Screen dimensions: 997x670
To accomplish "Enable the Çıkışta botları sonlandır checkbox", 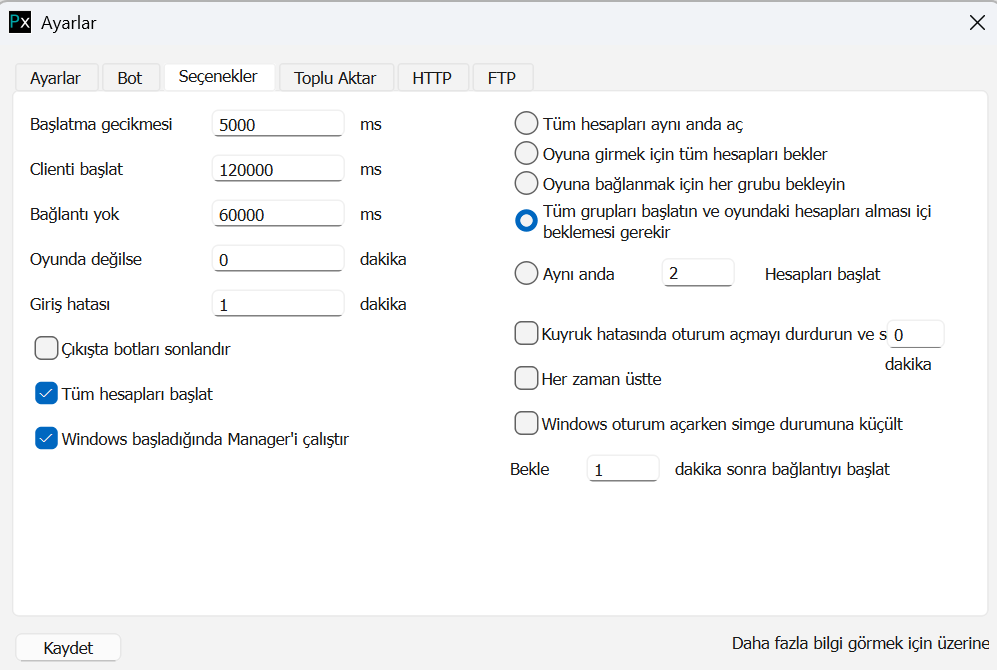I will point(46,349).
